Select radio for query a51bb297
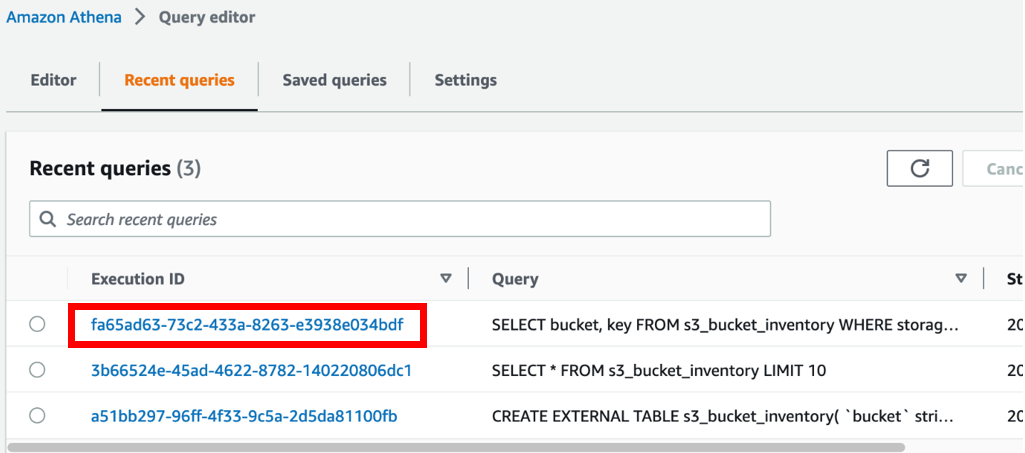1025x453 pixels. click(37, 415)
